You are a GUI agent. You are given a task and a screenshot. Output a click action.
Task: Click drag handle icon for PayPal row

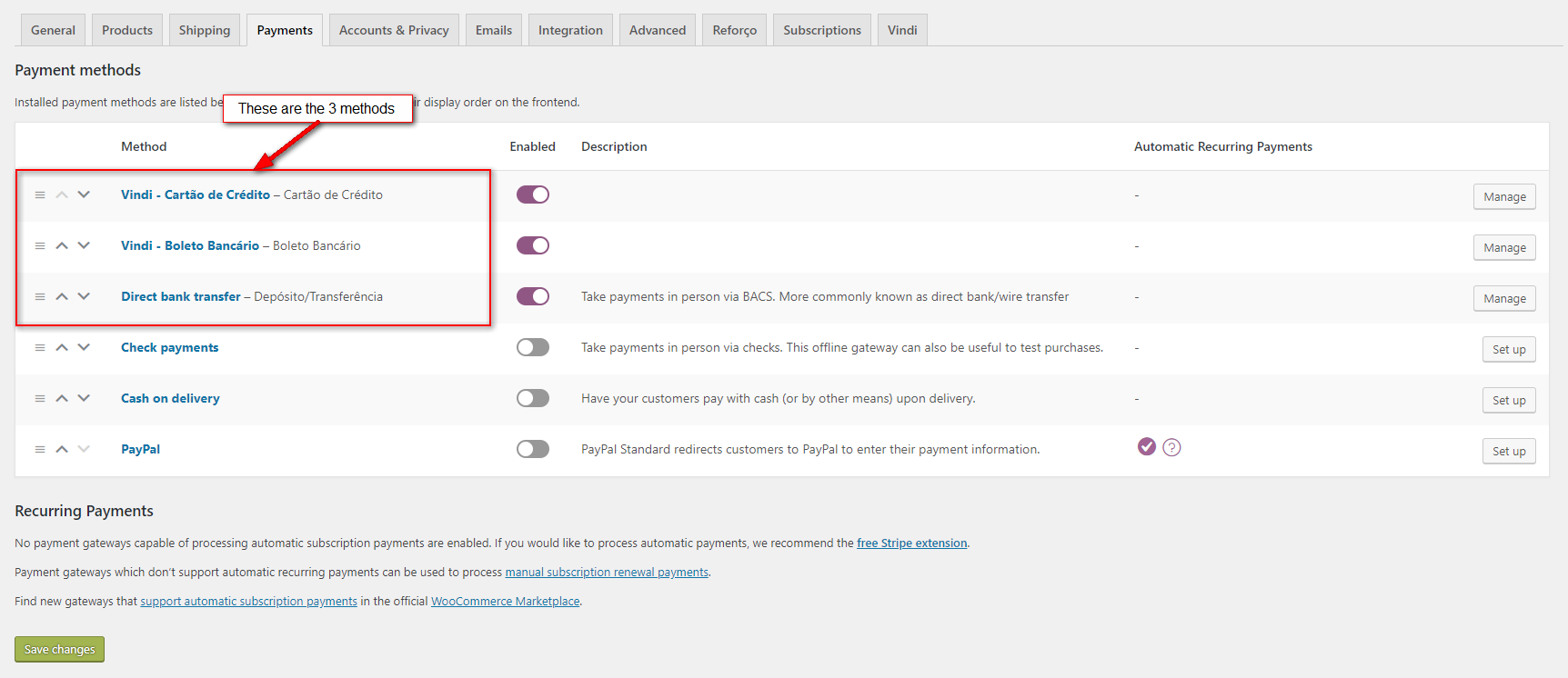(40, 449)
